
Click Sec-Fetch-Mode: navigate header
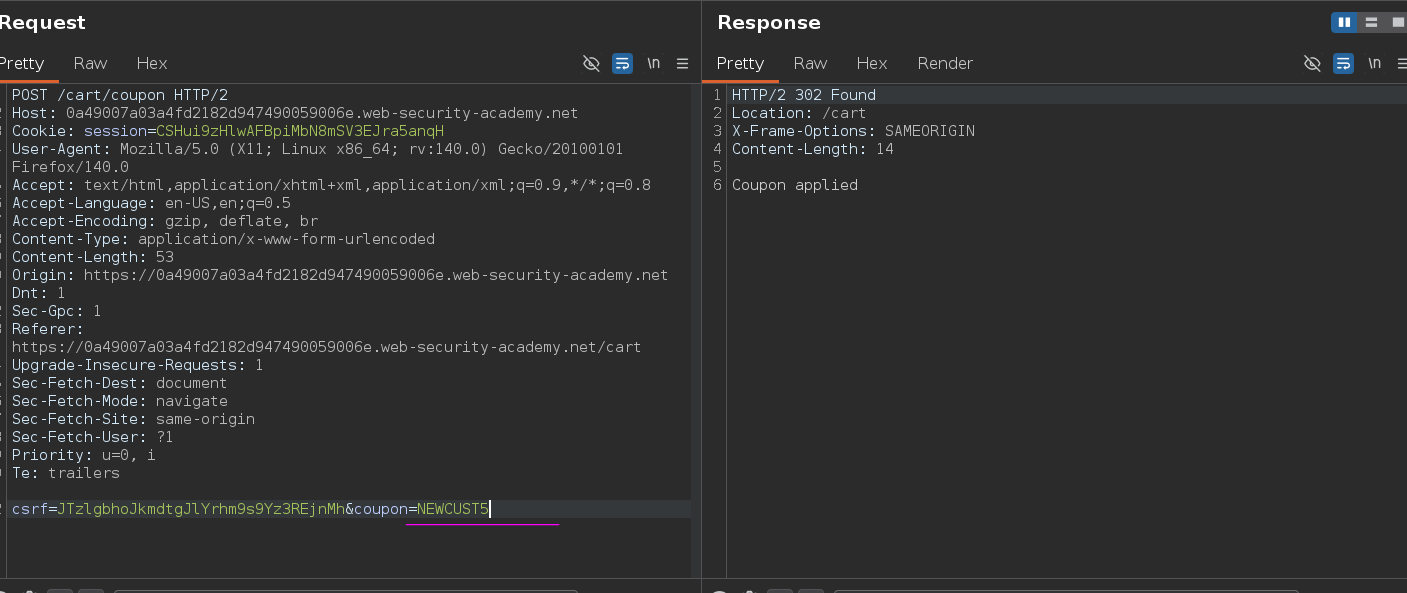pyautogui.click(x=119, y=401)
